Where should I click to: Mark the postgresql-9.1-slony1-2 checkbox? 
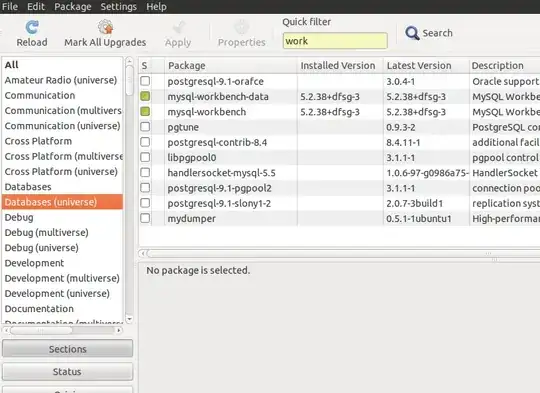(145, 203)
